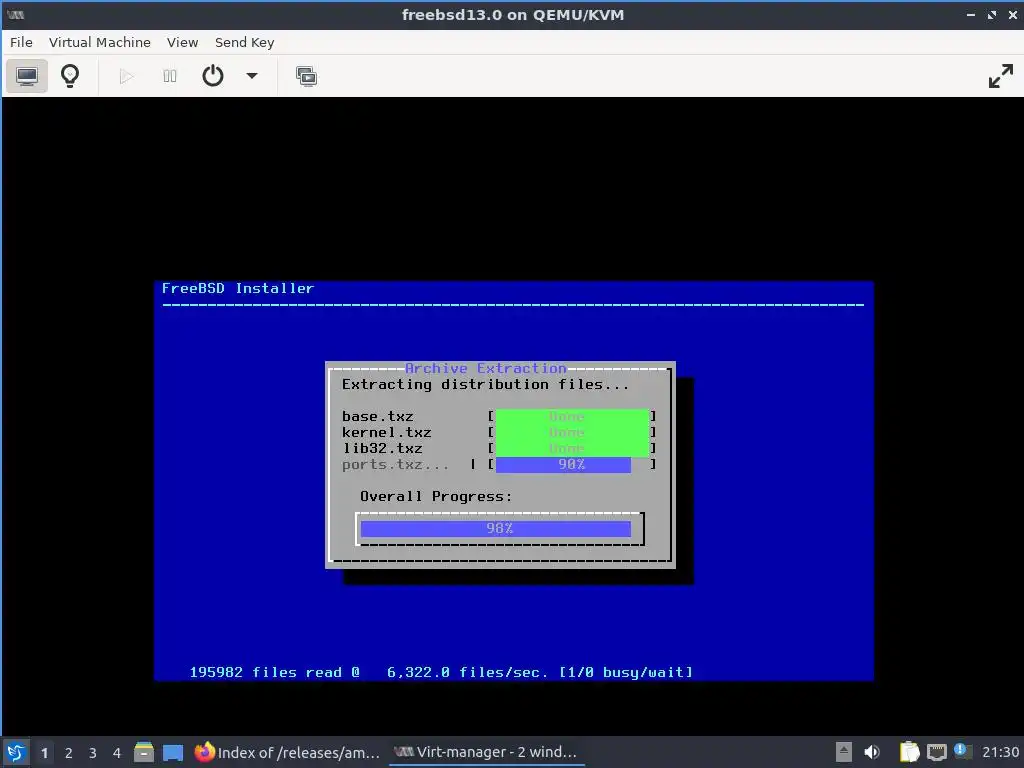Open the clipboard manager tray icon
Image resolution: width=1024 pixels, height=768 pixels.
909,752
